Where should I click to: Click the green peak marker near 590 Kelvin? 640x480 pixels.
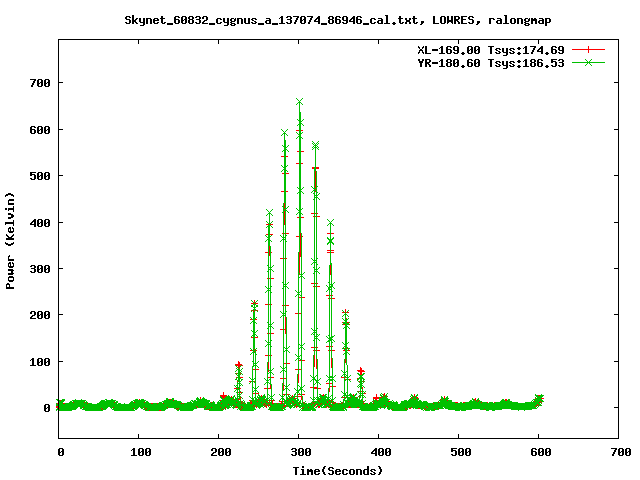(x=284, y=133)
